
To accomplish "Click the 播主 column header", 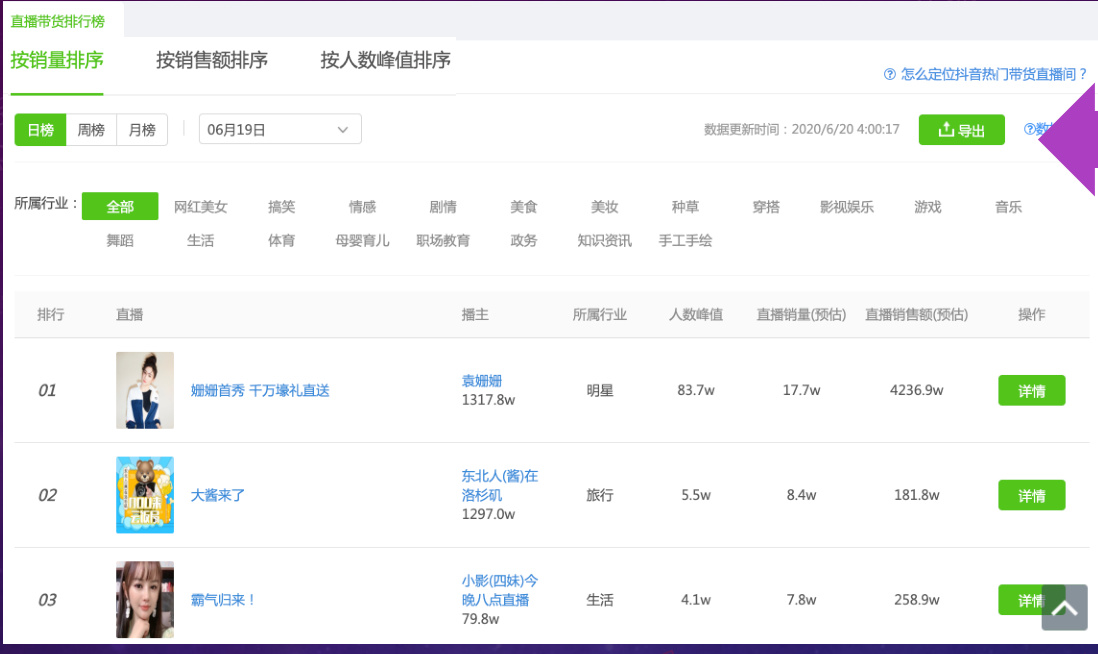I will tap(475, 314).
